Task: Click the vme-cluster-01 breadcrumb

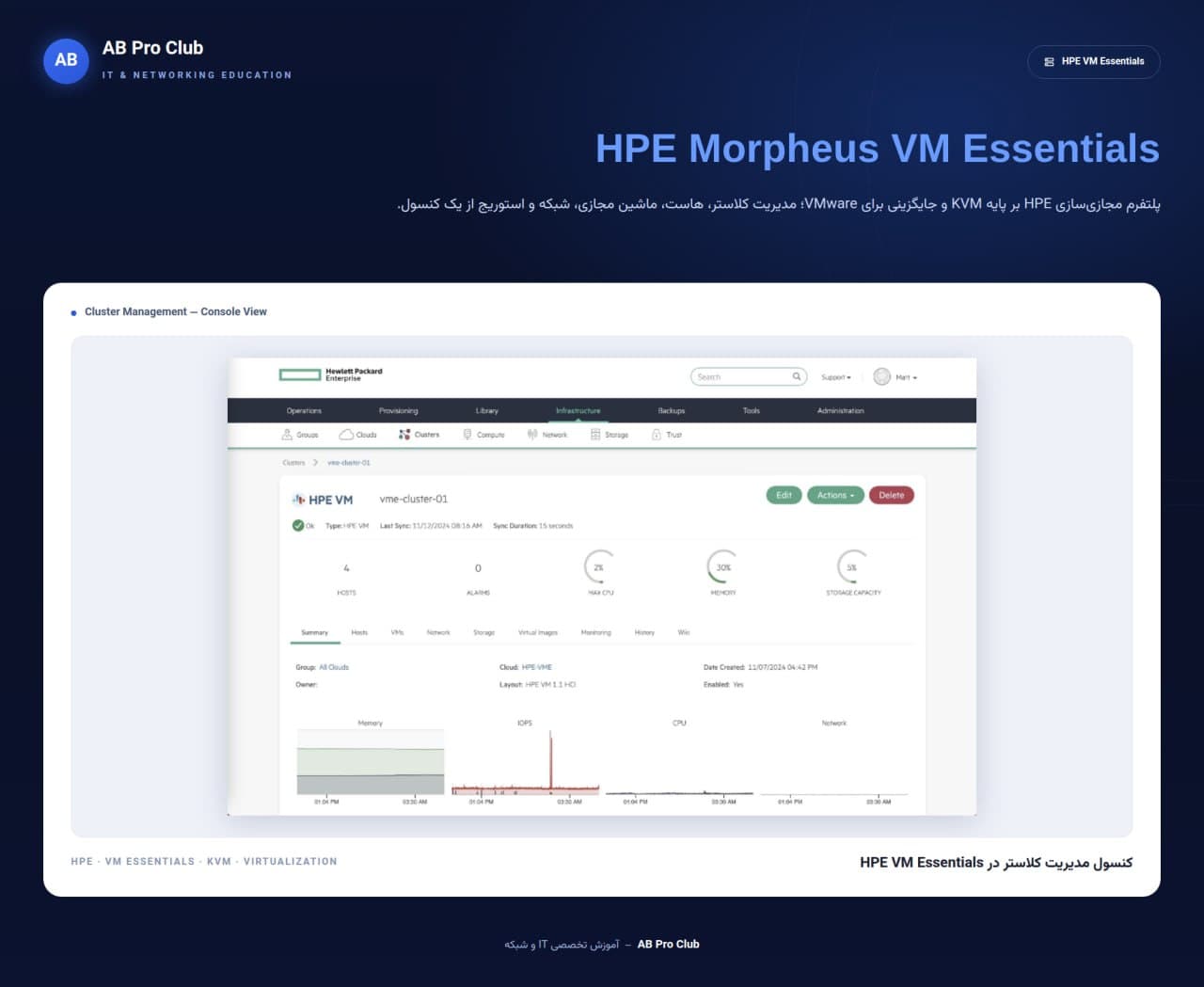Action: pos(349,463)
